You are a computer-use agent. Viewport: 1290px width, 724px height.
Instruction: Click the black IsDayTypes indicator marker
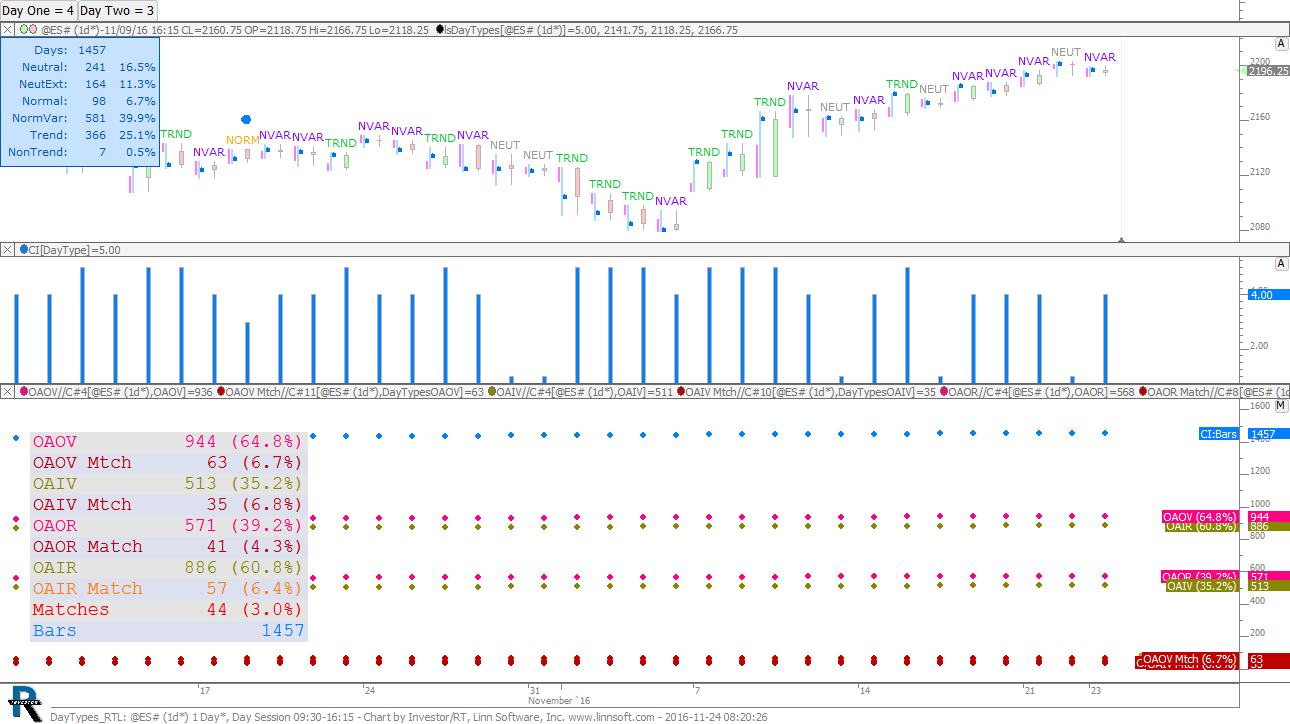click(441, 30)
